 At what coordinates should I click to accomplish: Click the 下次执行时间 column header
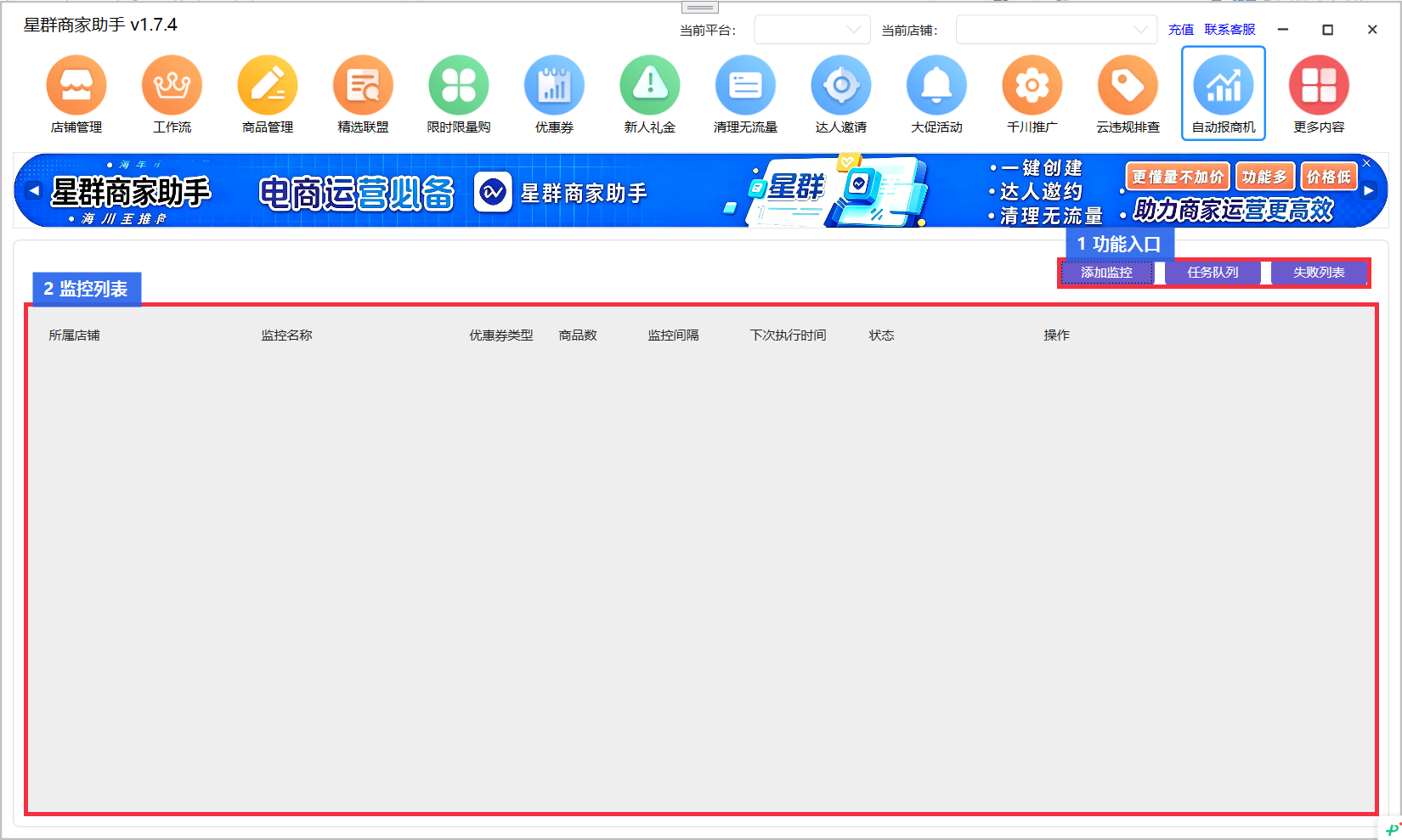point(788,335)
